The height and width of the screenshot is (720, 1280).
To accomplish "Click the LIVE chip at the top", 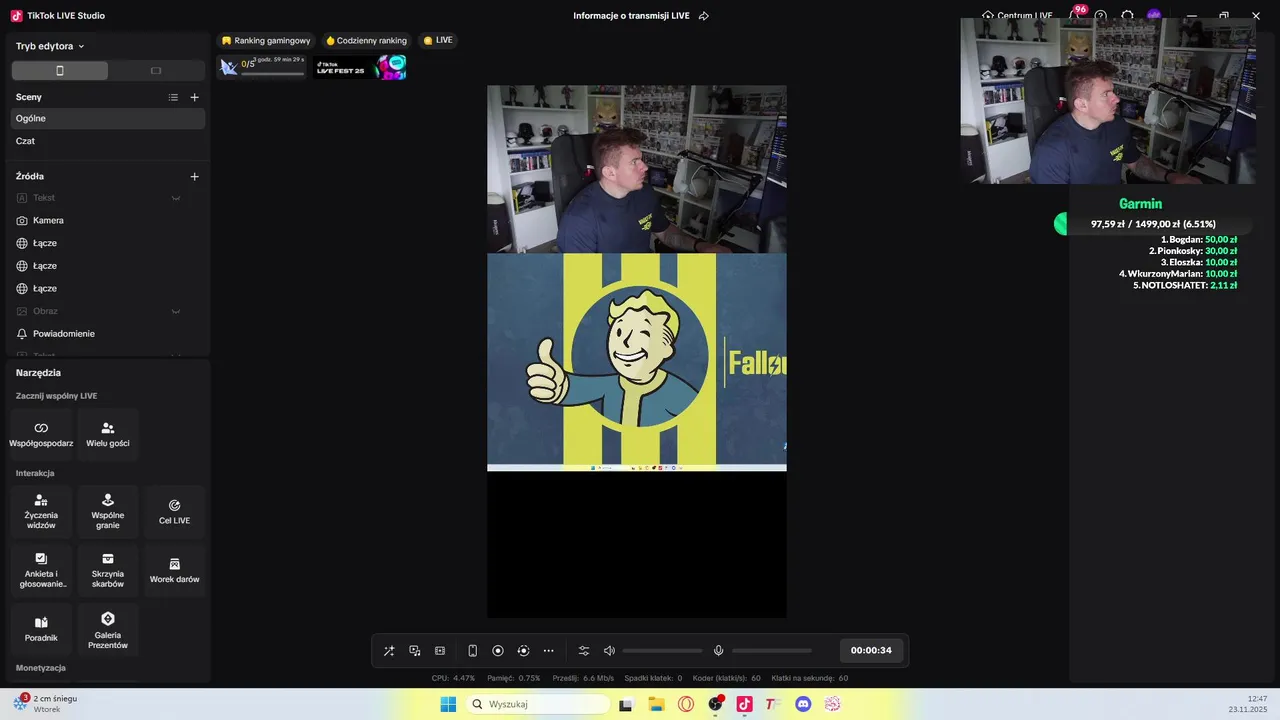I will (438, 40).
